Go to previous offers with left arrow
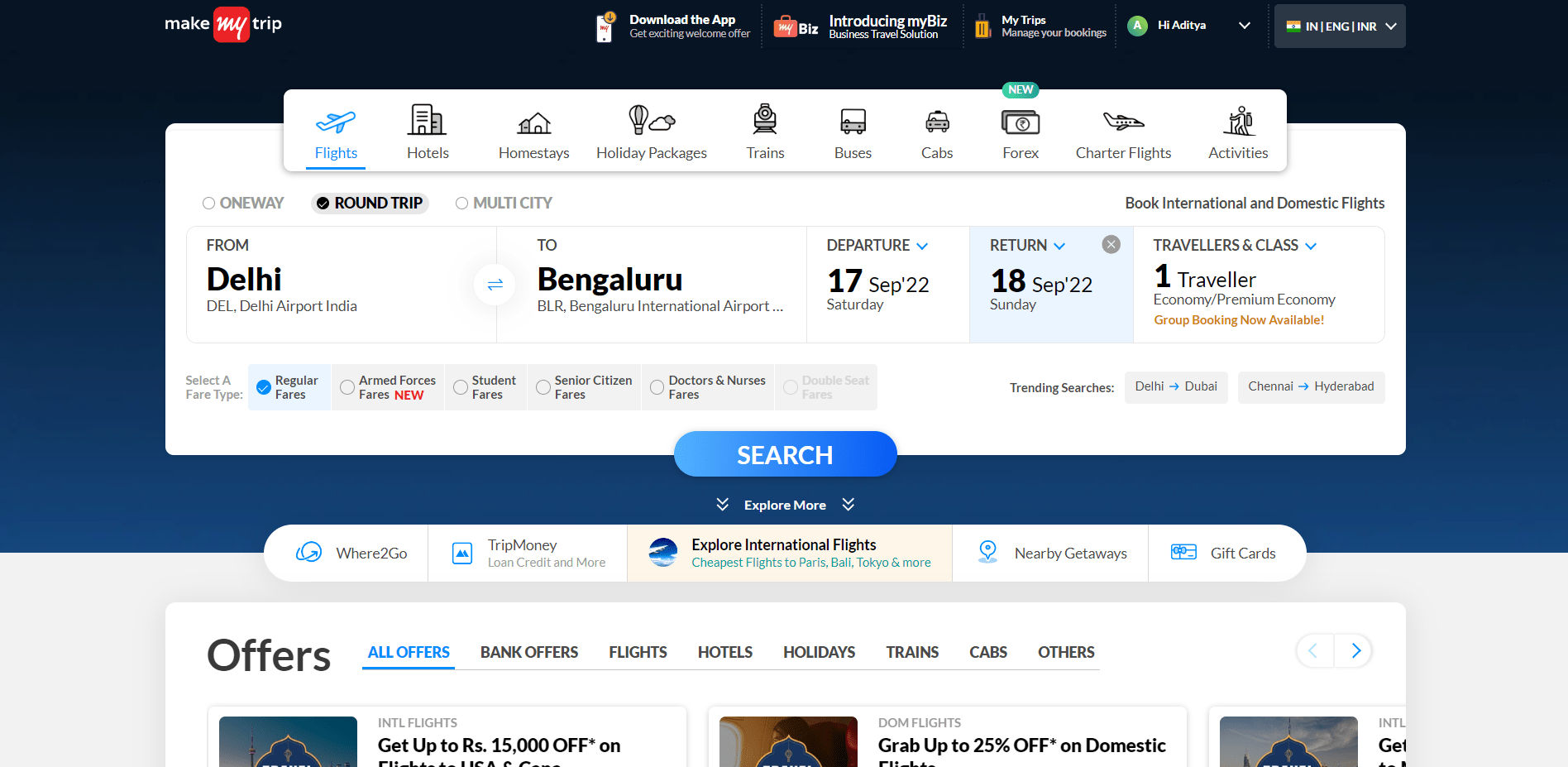Viewport: 1568px width, 767px height. click(1314, 651)
